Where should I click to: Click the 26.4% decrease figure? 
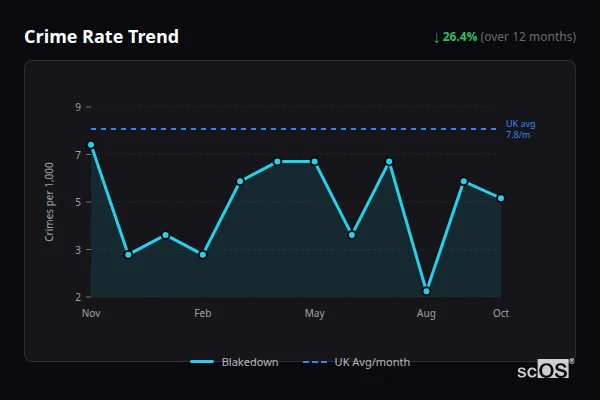point(460,37)
